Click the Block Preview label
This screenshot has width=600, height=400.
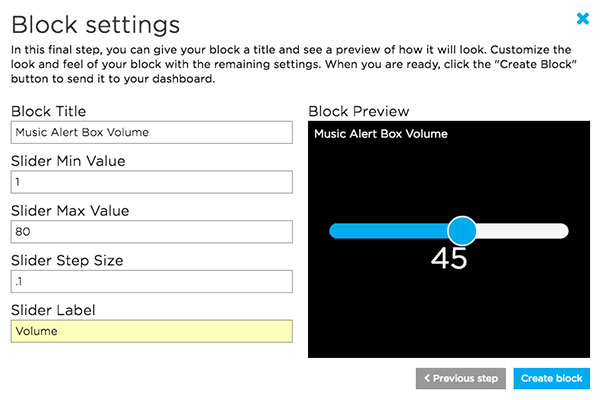[x=359, y=111]
